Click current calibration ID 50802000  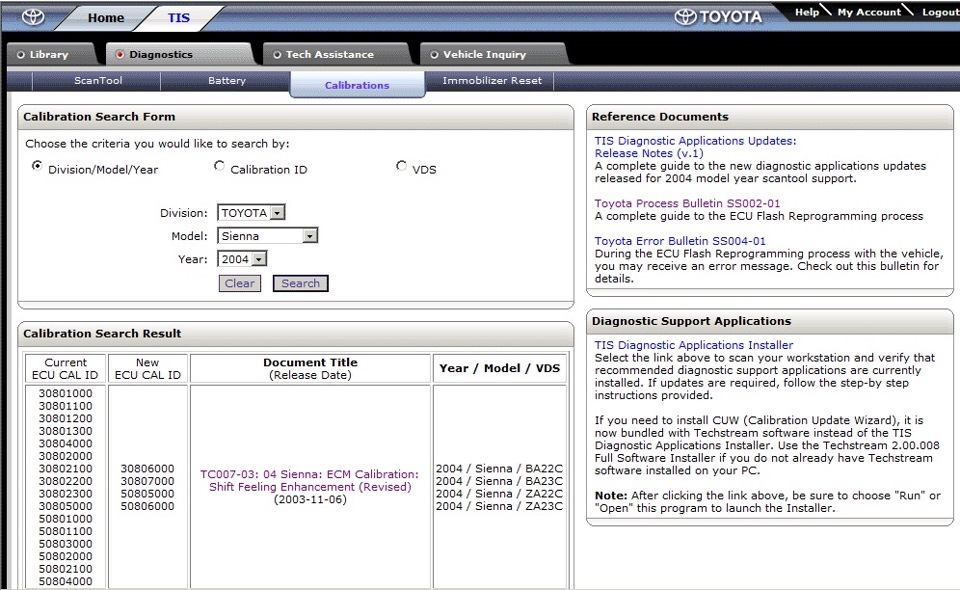(66, 556)
